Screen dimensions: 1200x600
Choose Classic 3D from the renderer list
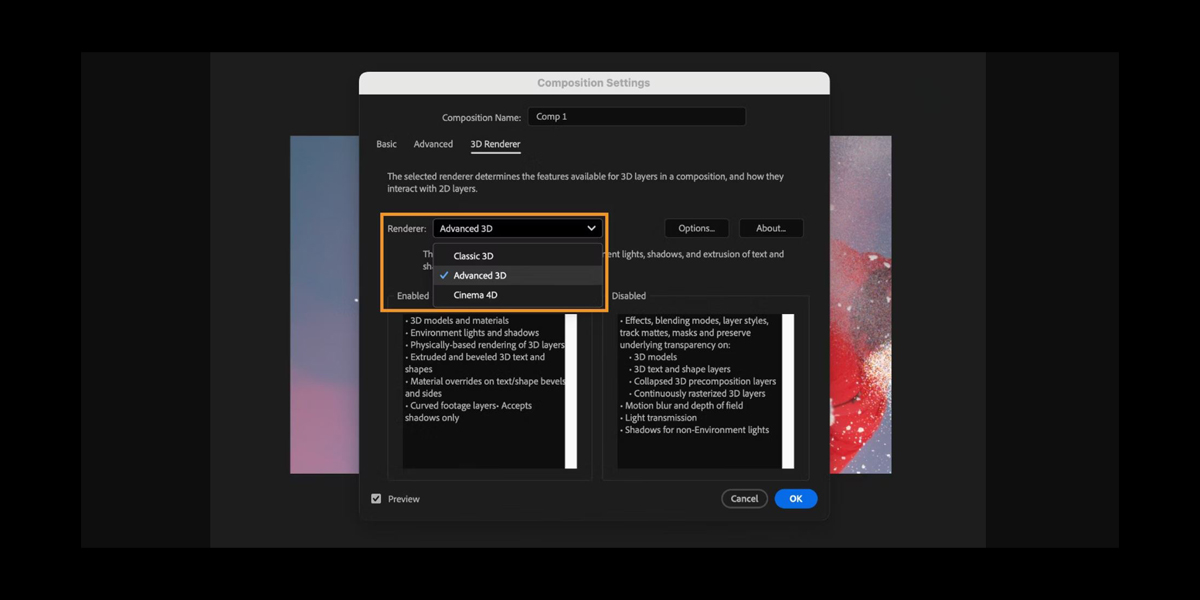click(x=473, y=256)
